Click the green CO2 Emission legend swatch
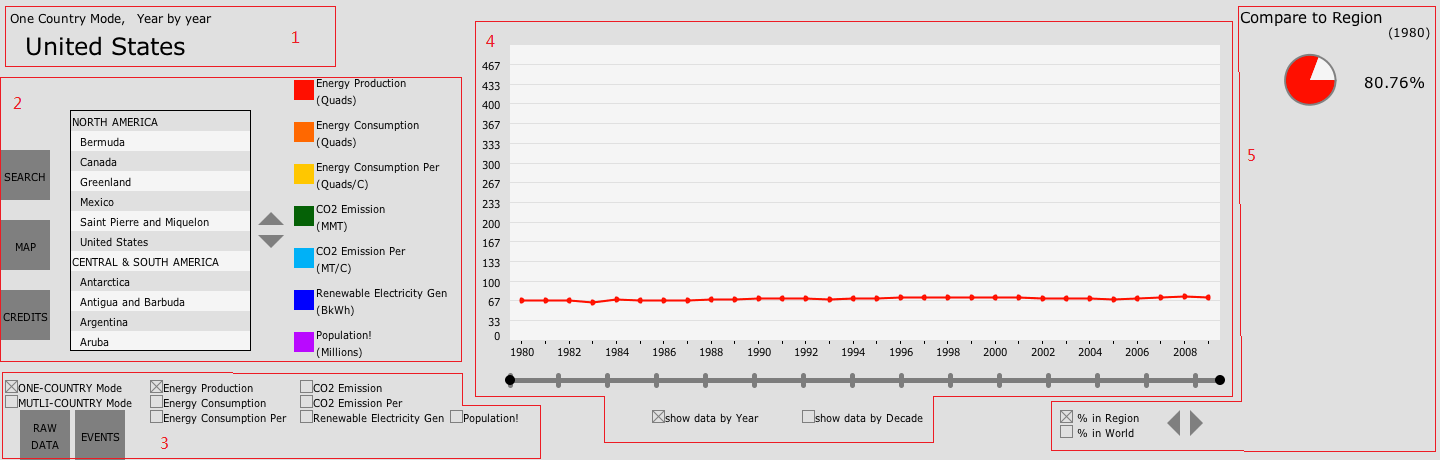This screenshot has width=1440, height=460. (x=304, y=216)
